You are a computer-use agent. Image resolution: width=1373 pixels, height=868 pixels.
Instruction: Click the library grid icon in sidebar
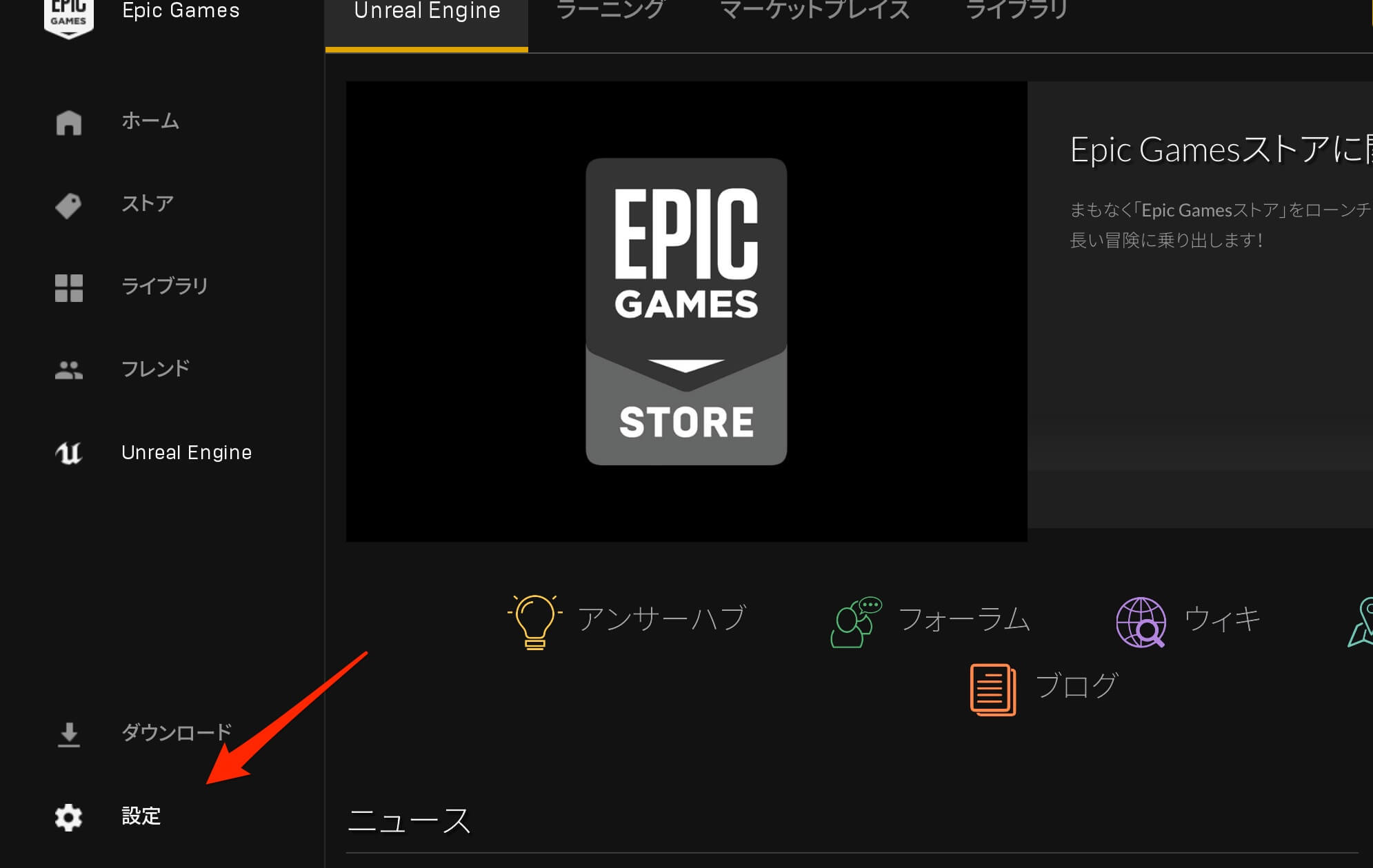point(69,287)
